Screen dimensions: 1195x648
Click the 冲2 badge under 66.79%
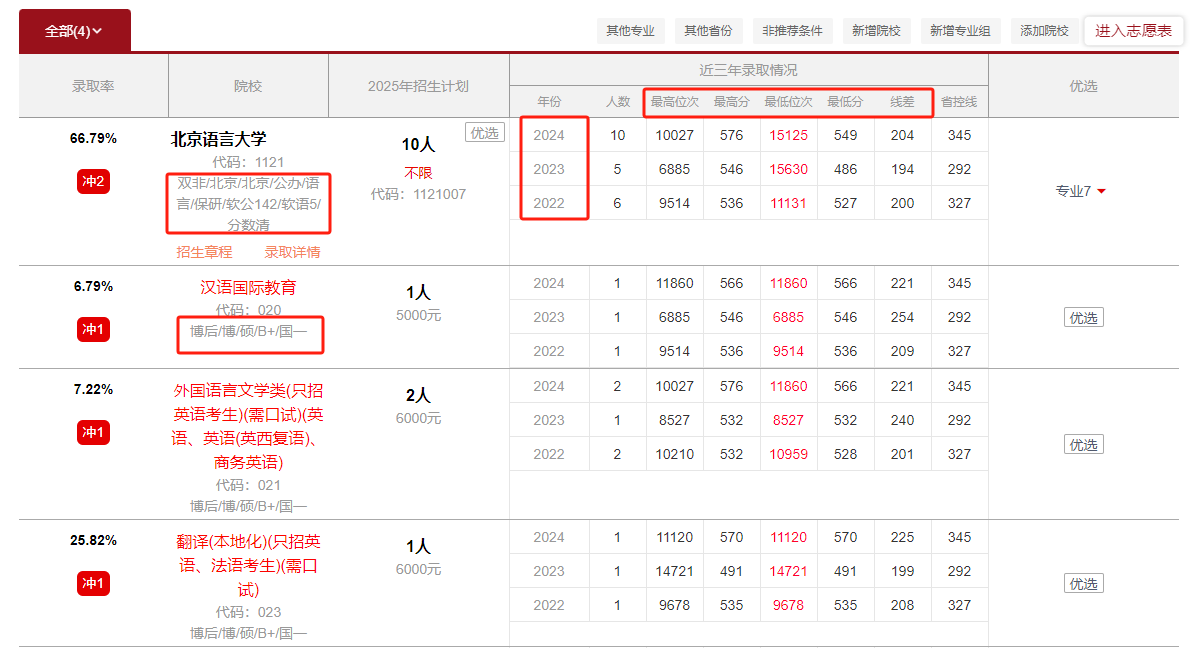[x=93, y=181]
